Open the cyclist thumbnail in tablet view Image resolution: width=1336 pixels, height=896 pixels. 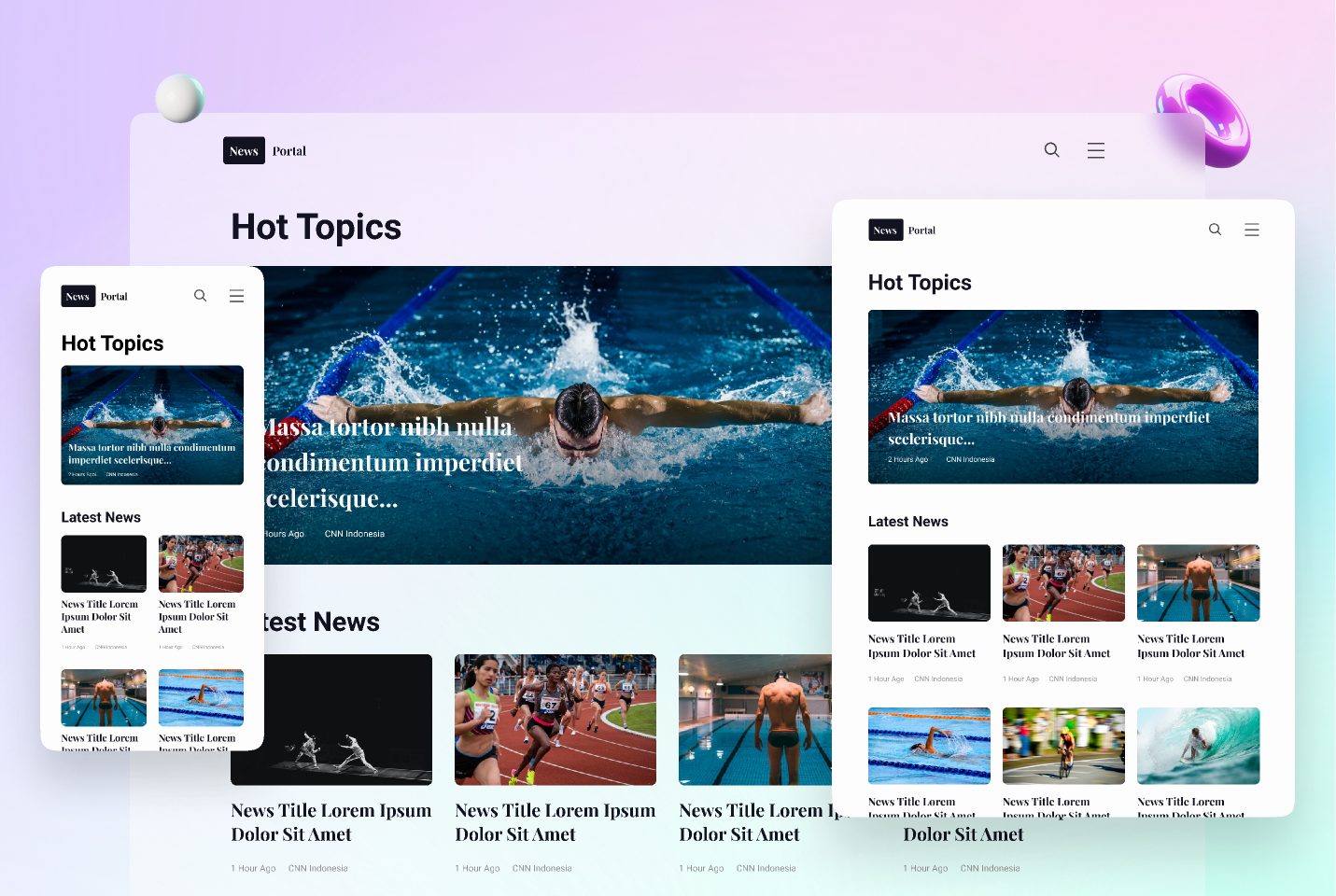pos(1063,746)
